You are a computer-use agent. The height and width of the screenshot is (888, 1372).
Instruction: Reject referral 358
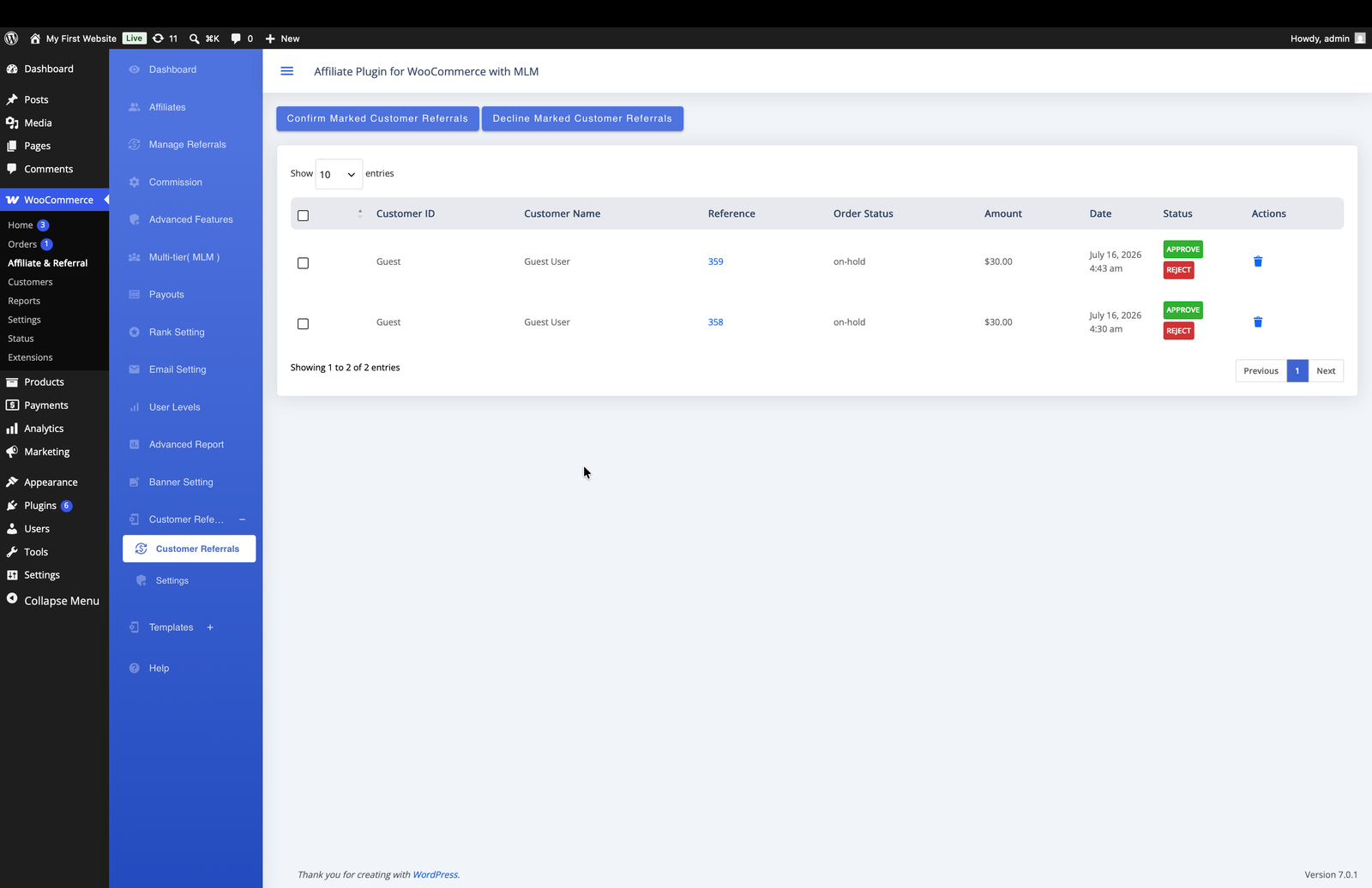[1178, 331]
